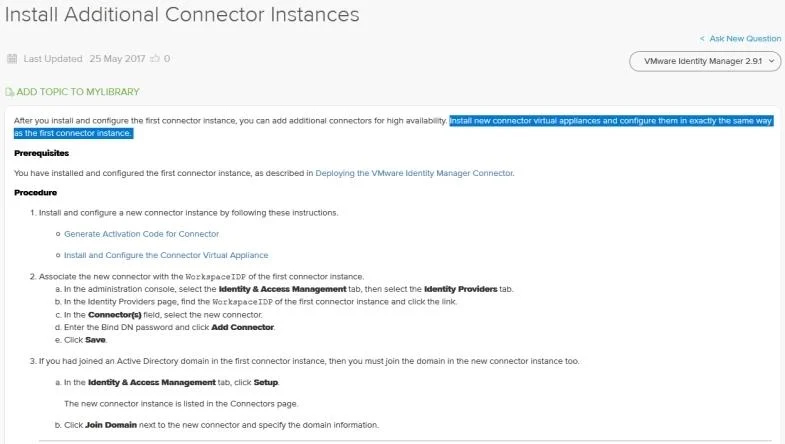
Task: Click ADD TOPIC TO MYLIBRARY
Action: tap(78, 92)
